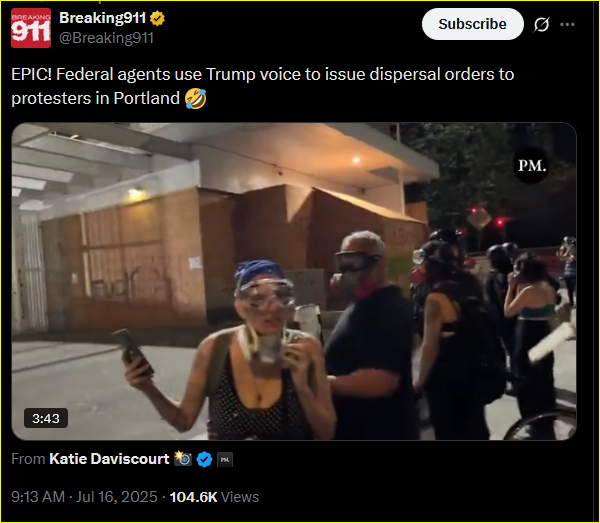This screenshot has width=600, height=523.
Task: Open the @Breaking911 handle link
Action: (106, 38)
